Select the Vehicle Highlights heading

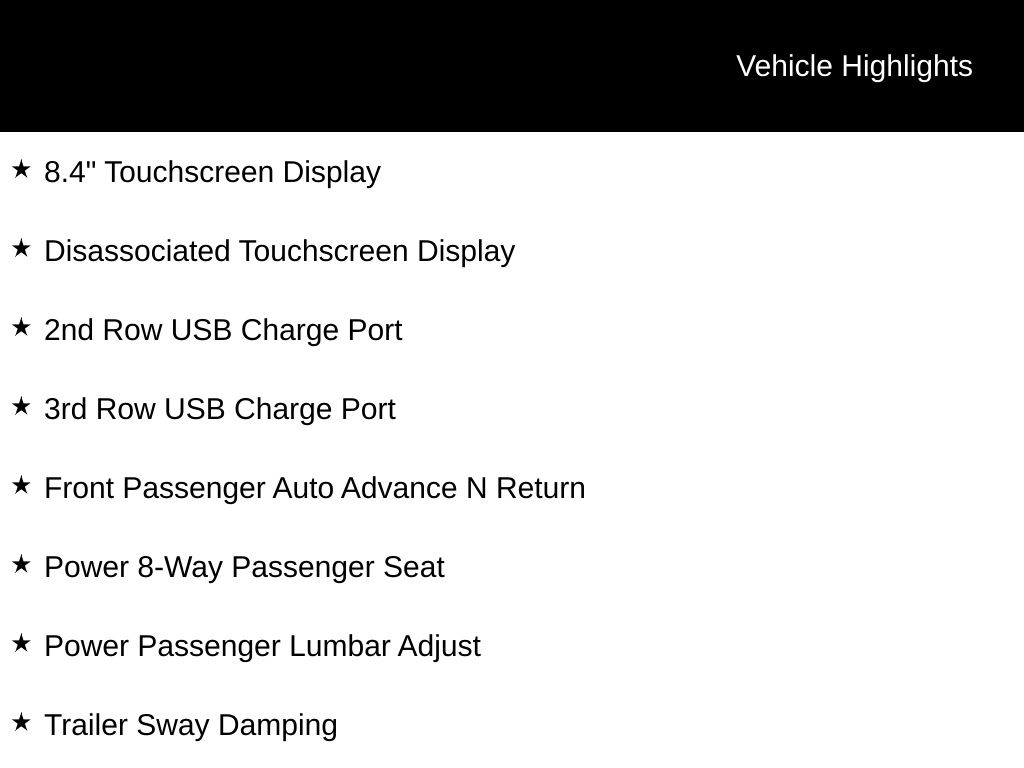[854, 67]
